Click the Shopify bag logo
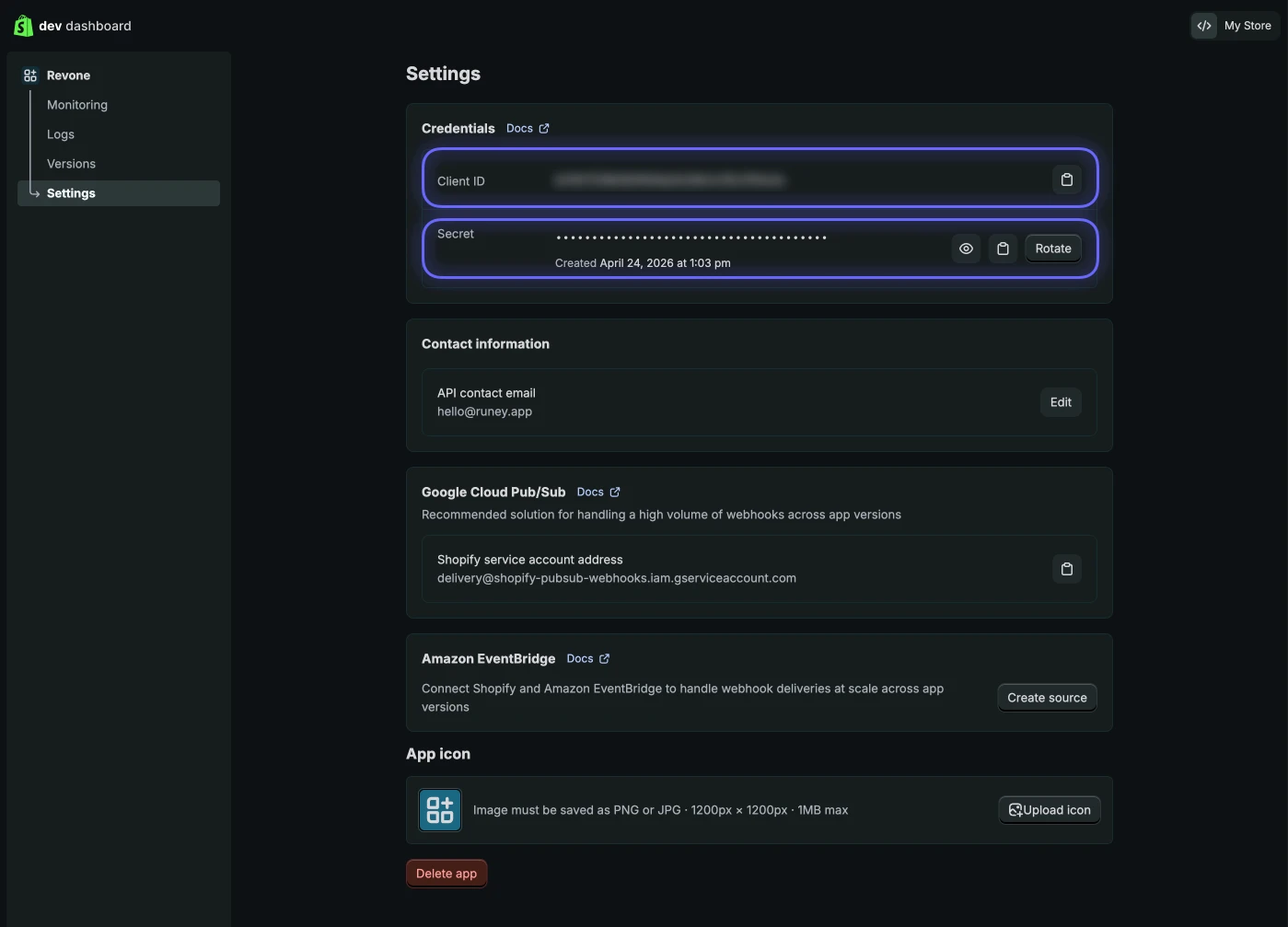 (23, 26)
